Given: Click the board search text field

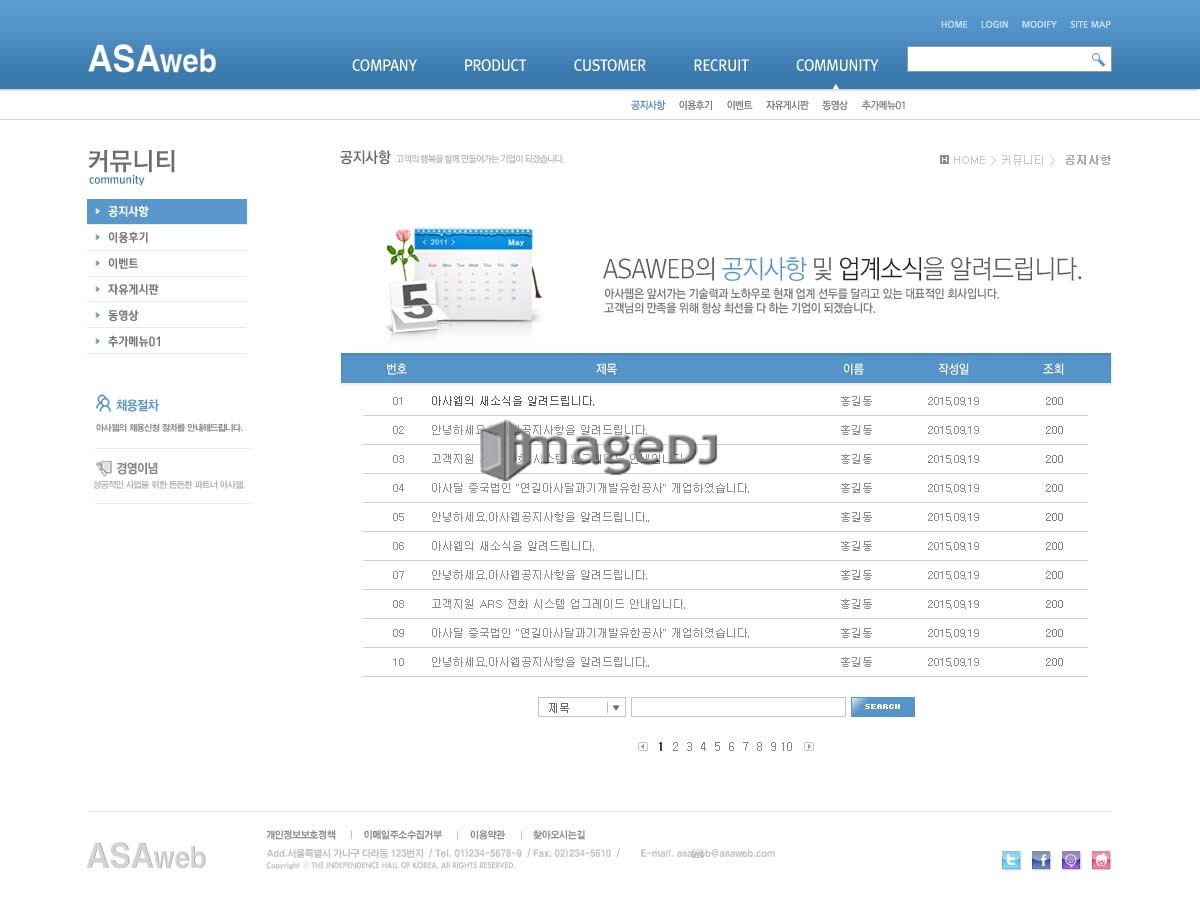Looking at the screenshot, I should click(738, 707).
